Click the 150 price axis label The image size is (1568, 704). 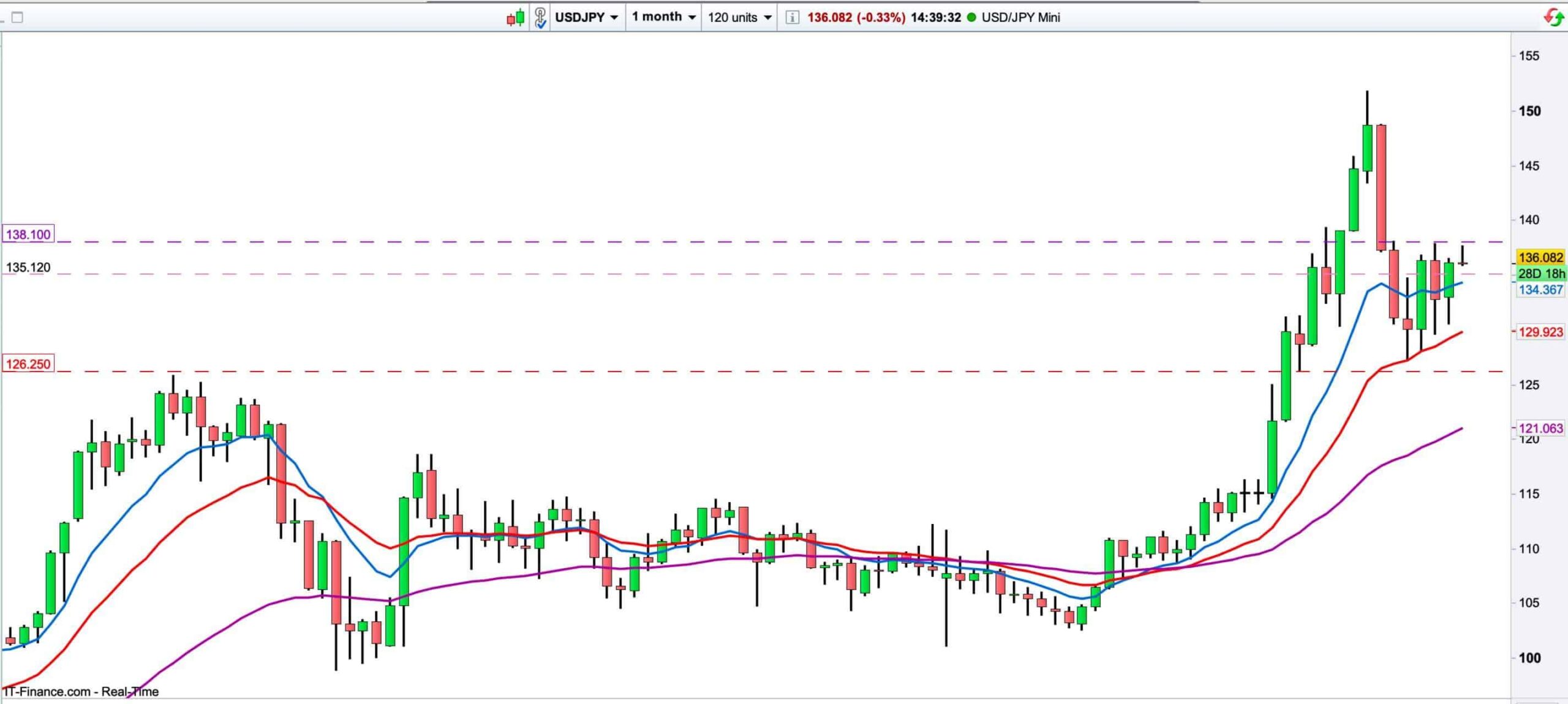(x=1529, y=111)
